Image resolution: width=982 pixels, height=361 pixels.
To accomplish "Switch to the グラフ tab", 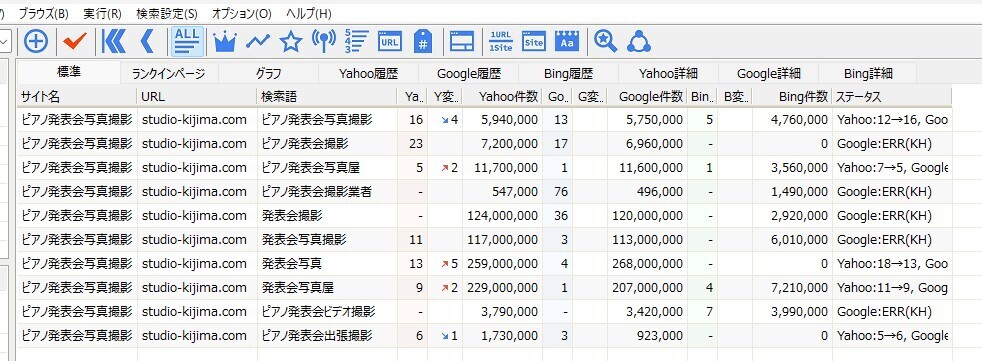I will [268, 73].
